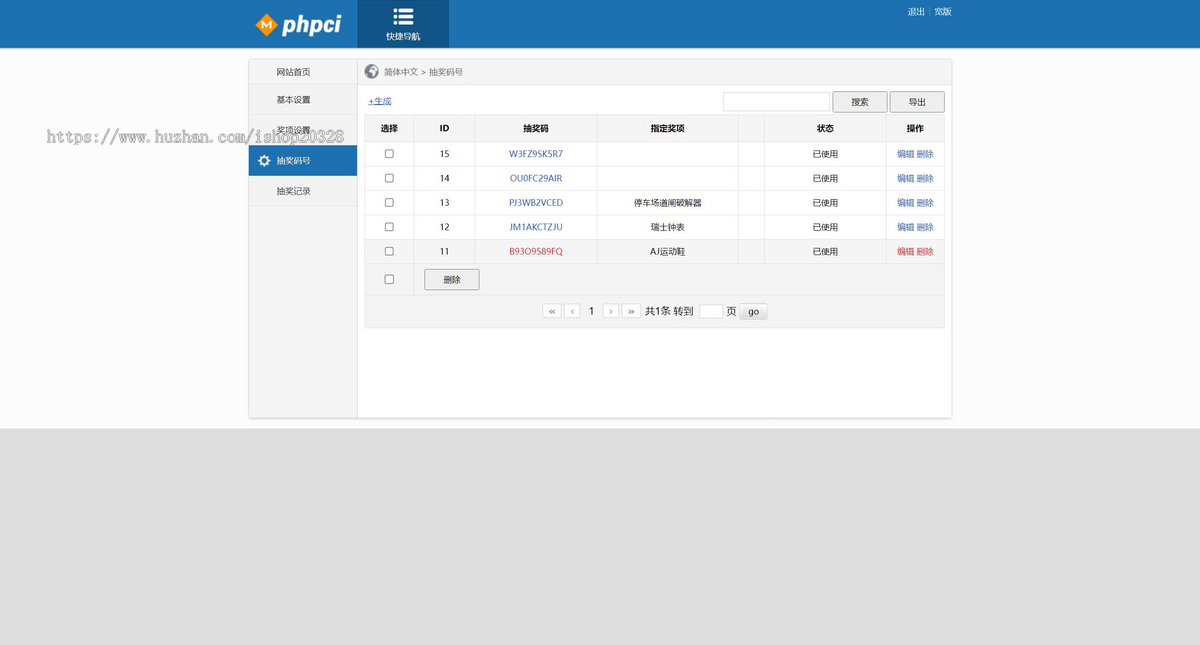Viewport: 1200px width, 645px height.
Task: Click the phpci logo in the header
Action: [299, 23]
